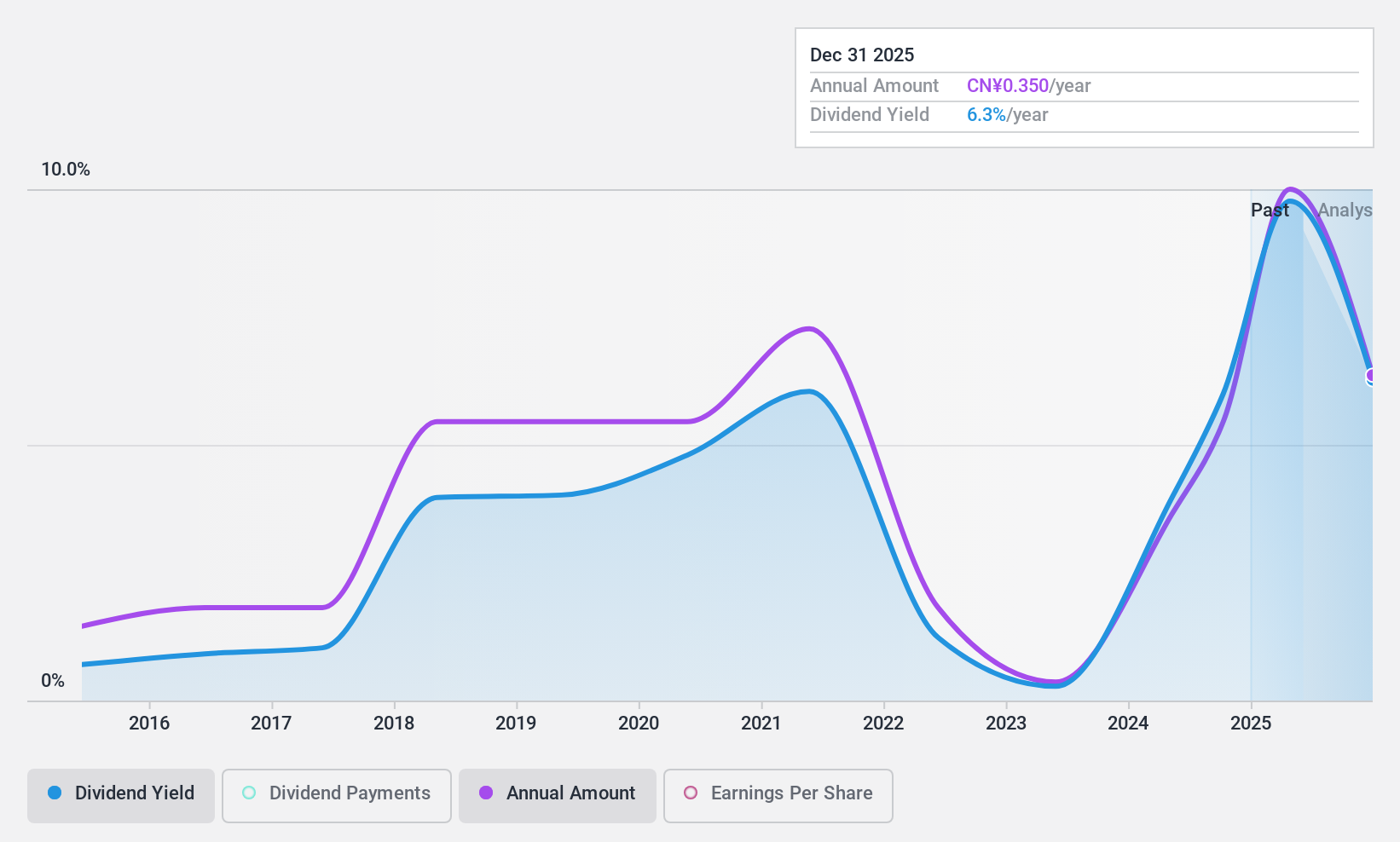The width and height of the screenshot is (1400, 842).
Task: Click the 2024 x-axis label
Action: click(1128, 724)
